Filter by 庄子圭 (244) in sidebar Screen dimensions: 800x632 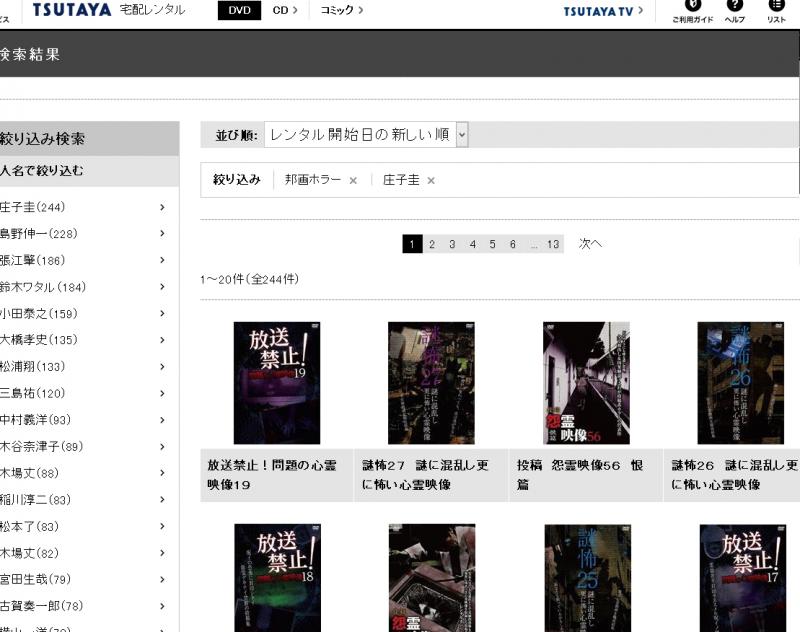click(83, 207)
